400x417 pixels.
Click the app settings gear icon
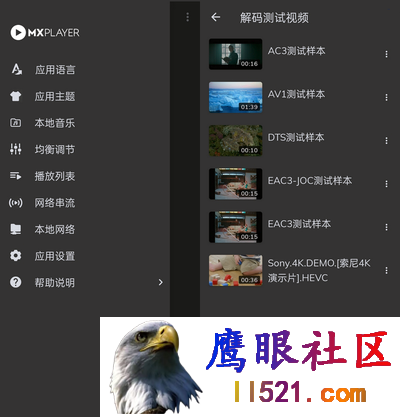(x=16, y=256)
